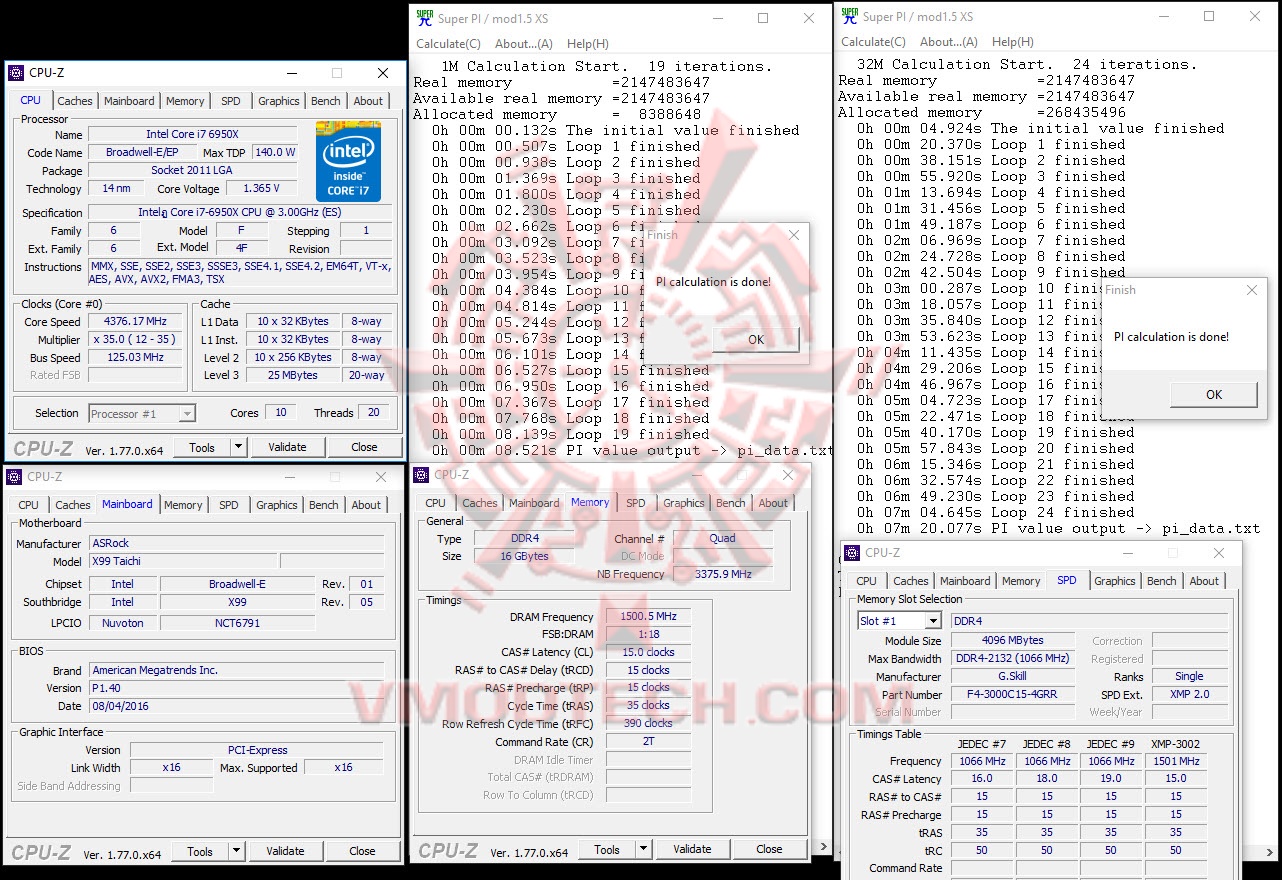Click Validate button in CPU window
The image size is (1282, 880).
287,447
